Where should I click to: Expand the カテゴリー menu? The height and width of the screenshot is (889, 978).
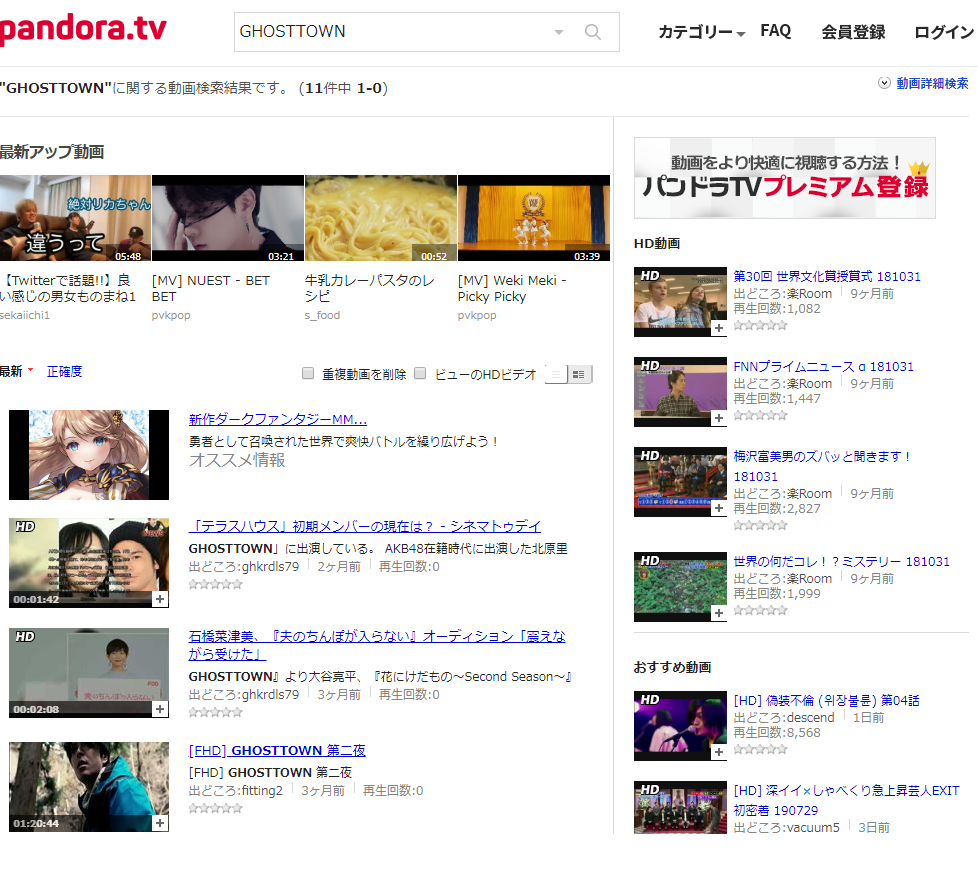coord(702,32)
